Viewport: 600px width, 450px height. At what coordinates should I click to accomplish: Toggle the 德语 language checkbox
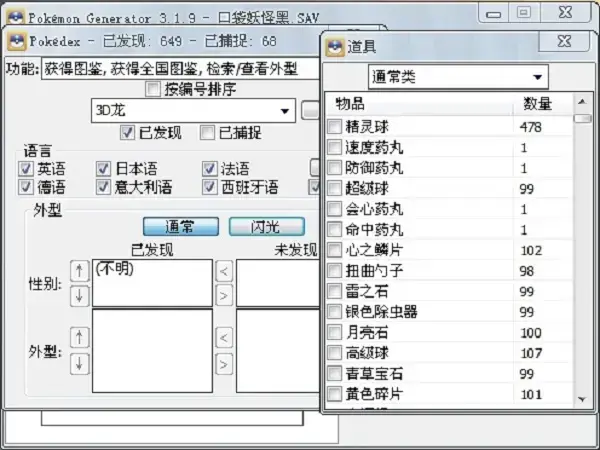(26, 187)
